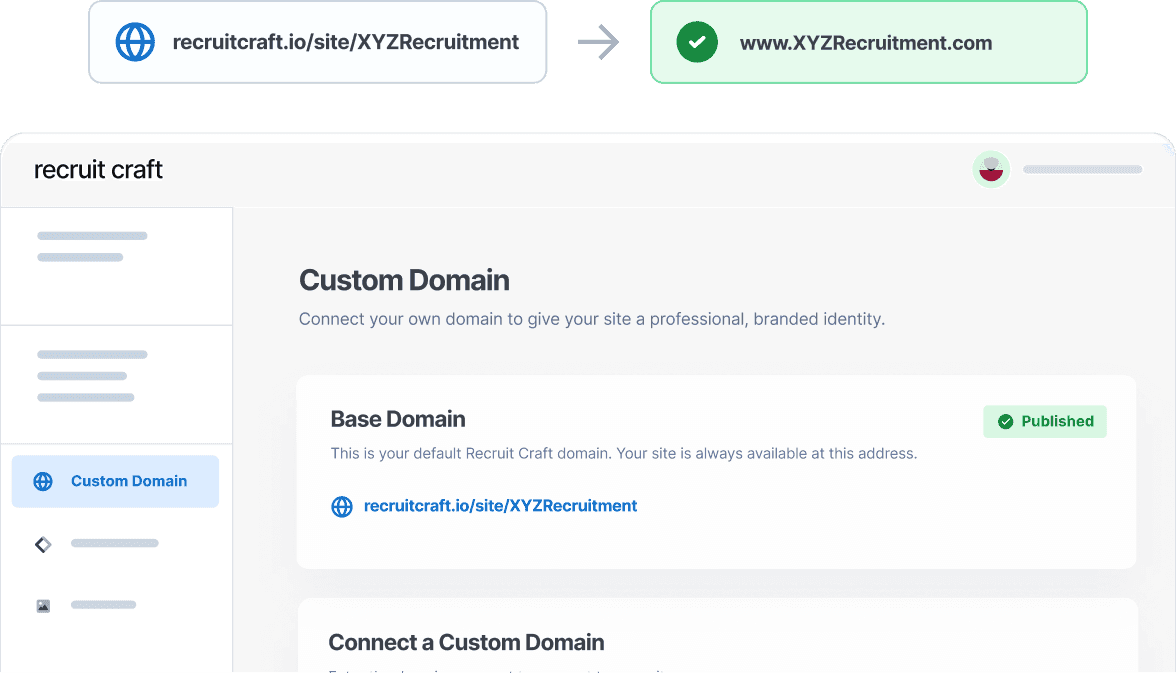The height and width of the screenshot is (673, 1176).
Task: Click the checkmark icon in the Published badge
Action: point(1006,422)
